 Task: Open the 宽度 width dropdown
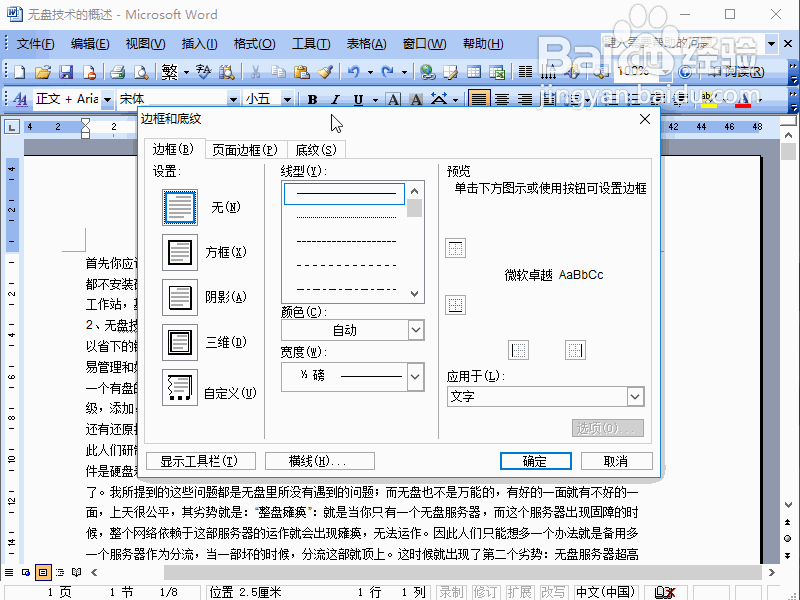tap(415, 377)
